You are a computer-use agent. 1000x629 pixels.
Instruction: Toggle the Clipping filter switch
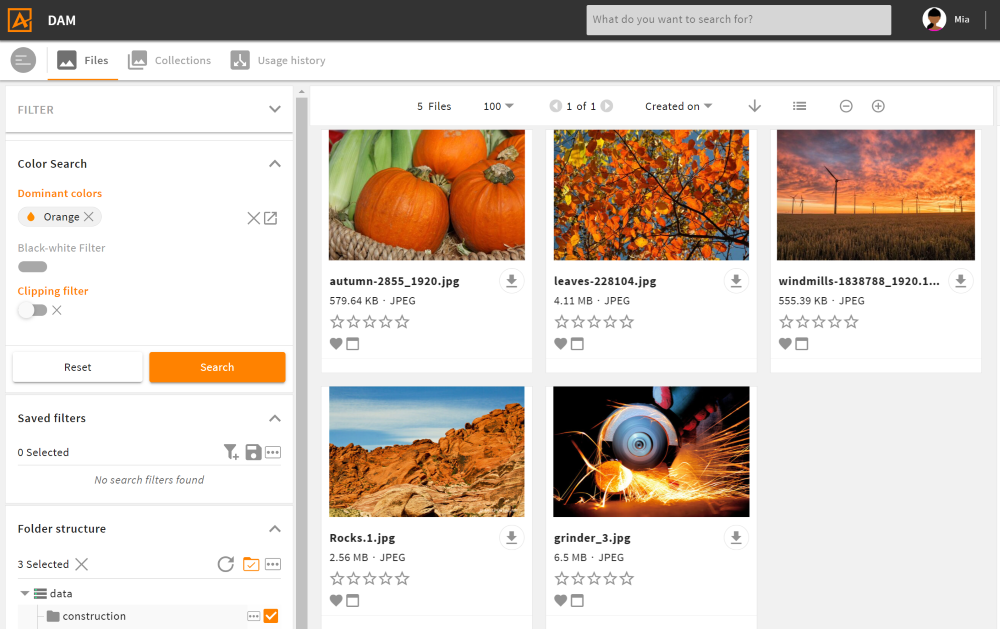pyautogui.click(x=33, y=310)
